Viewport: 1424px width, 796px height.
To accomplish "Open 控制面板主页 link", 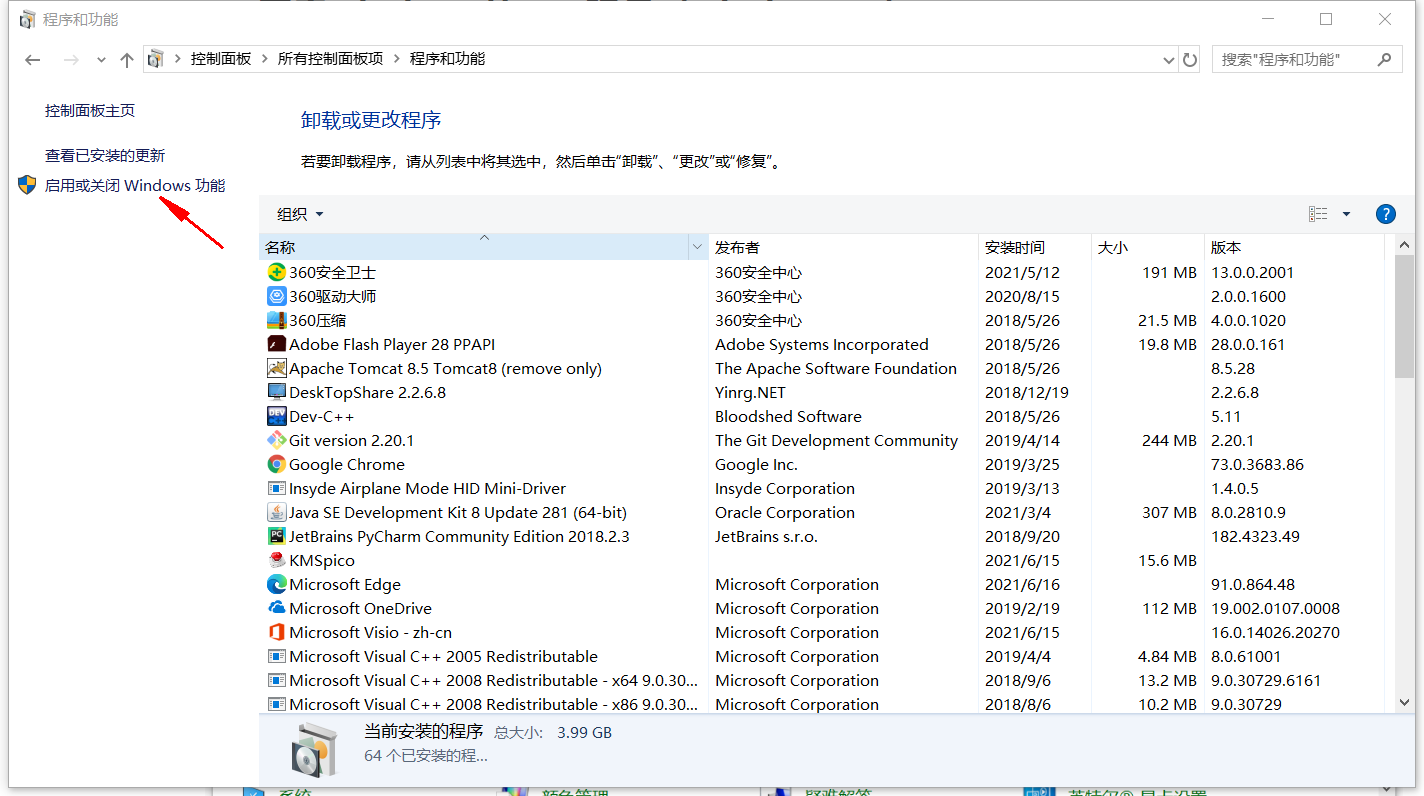I will click(90, 111).
